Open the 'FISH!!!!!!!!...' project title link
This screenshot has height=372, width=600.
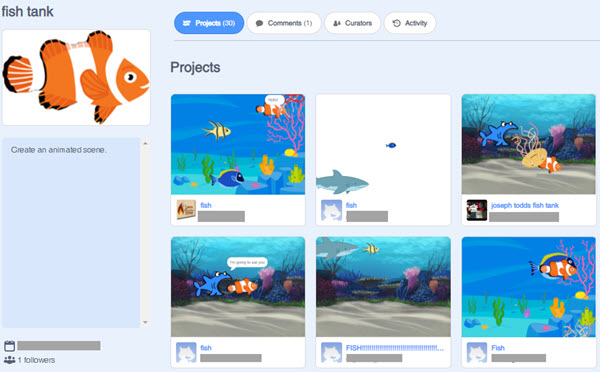395,348
